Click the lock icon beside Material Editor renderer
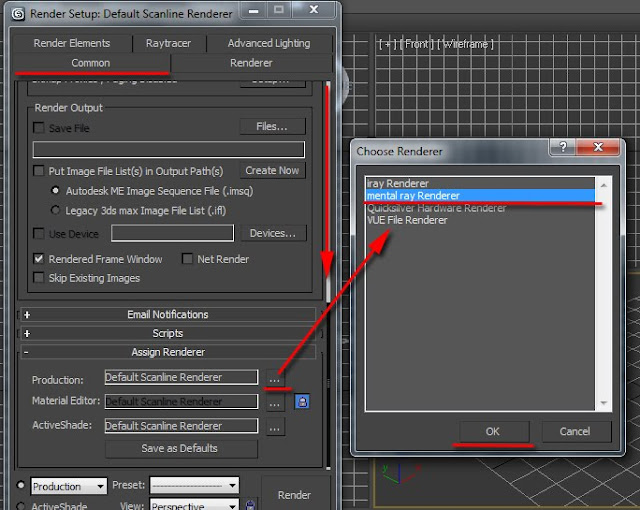The width and height of the screenshot is (640, 510). click(302, 402)
